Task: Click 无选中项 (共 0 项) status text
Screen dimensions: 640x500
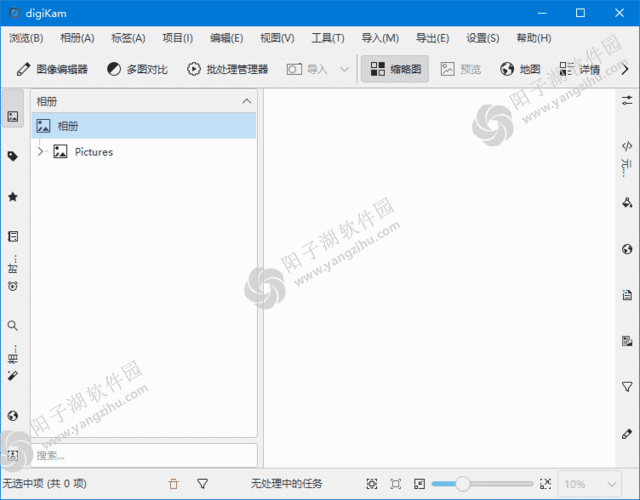Action: pos(44,484)
